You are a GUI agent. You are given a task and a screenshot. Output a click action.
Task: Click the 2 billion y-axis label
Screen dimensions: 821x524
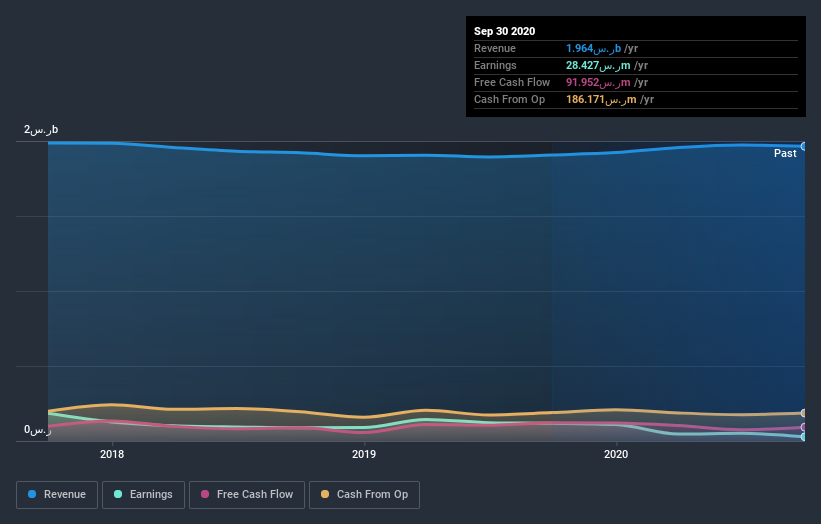(41, 130)
